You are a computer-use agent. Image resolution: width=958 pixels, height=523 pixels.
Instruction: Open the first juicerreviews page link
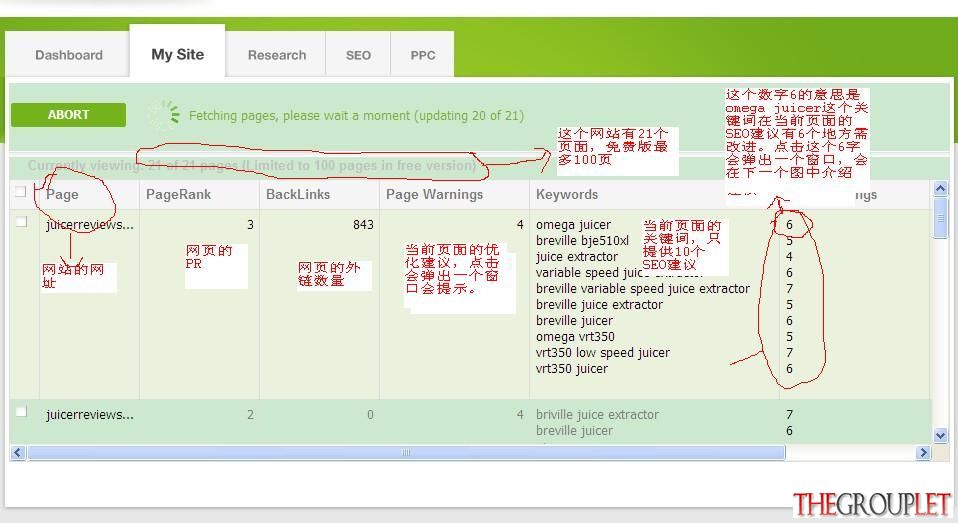point(90,225)
